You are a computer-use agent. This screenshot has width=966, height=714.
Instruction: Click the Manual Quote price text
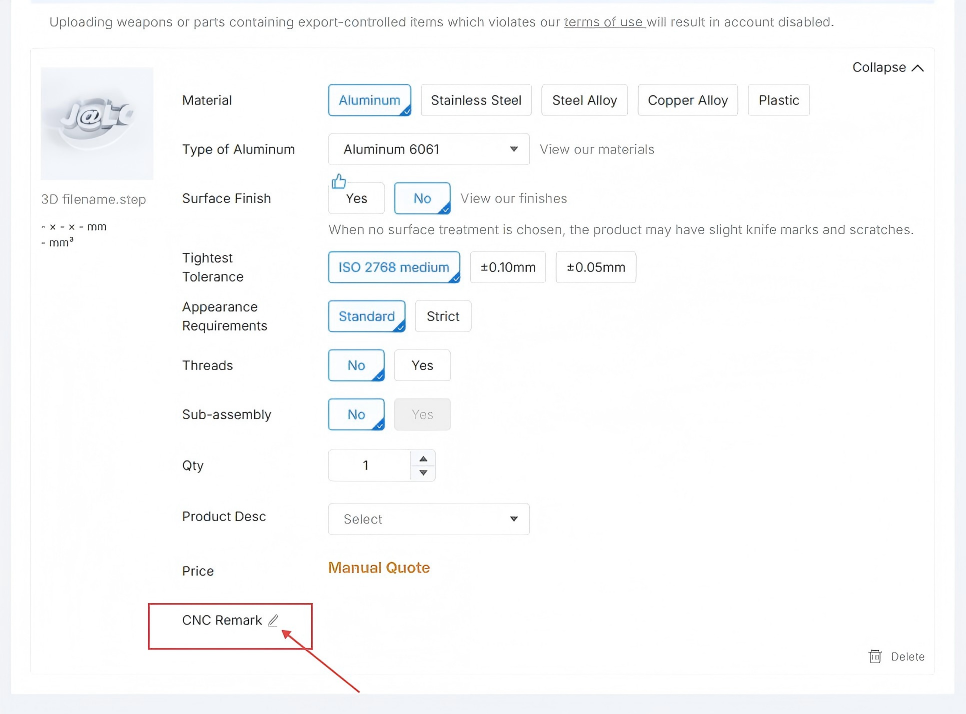[379, 567]
